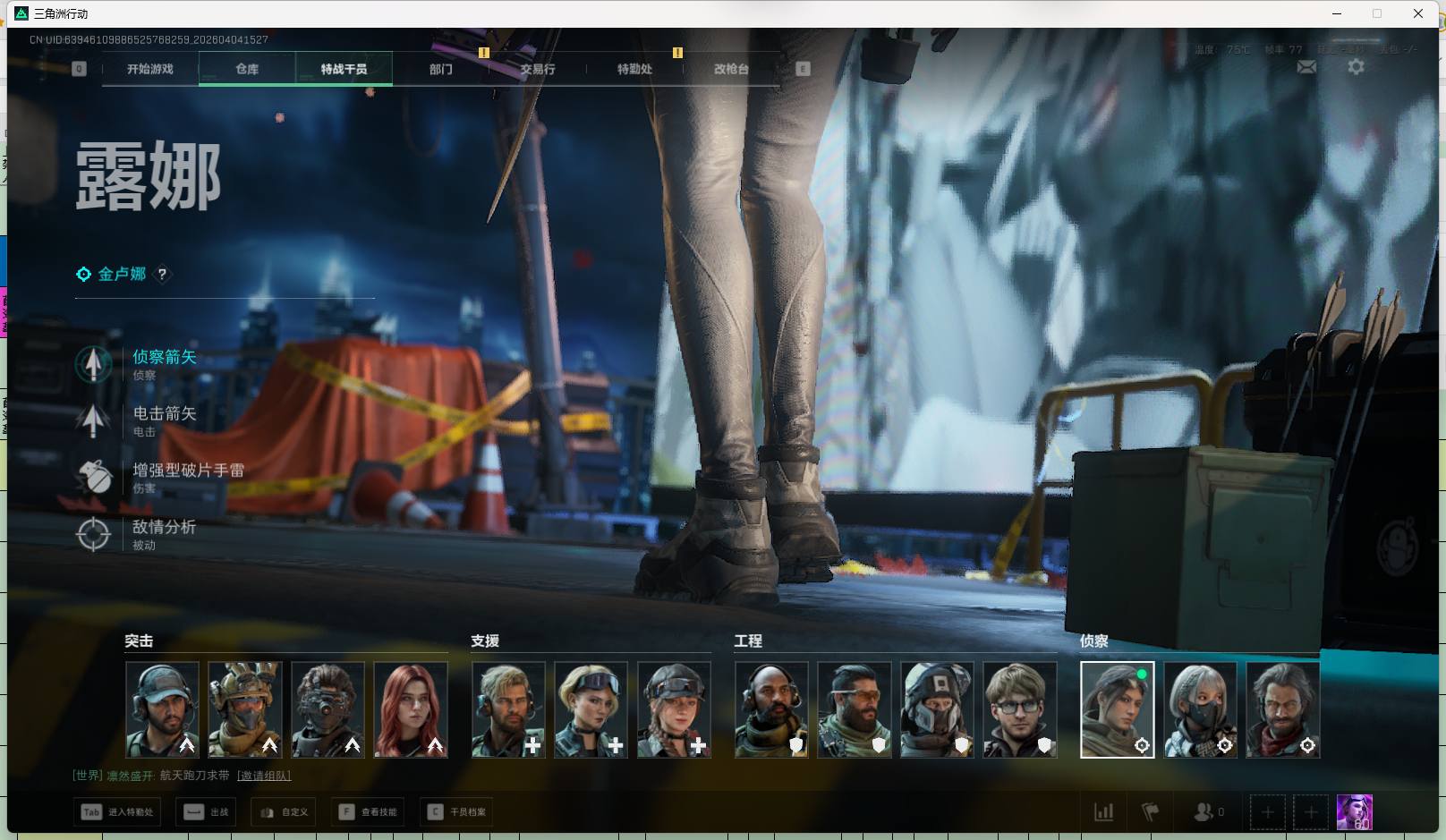
Task: Click the Q previous-tab key icon
Action: (x=79, y=69)
